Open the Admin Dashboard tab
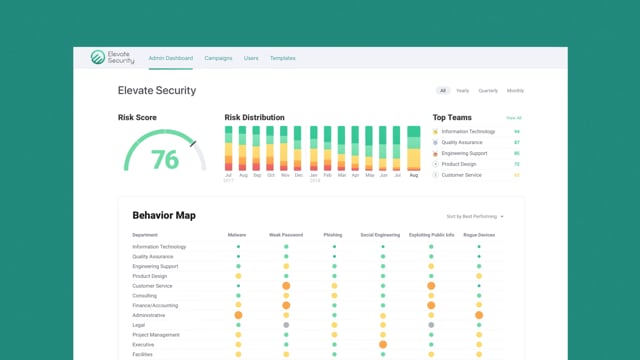The image size is (640, 360). [x=171, y=58]
